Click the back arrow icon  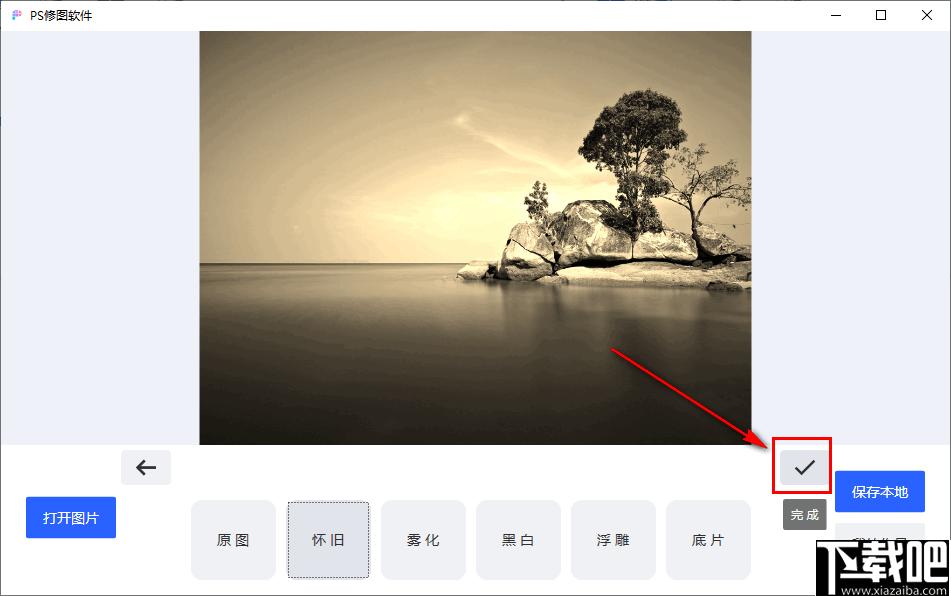click(146, 467)
